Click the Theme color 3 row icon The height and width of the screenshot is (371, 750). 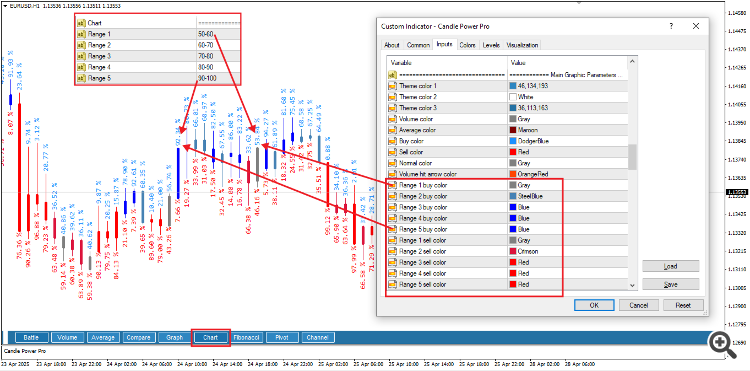tap(393, 108)
